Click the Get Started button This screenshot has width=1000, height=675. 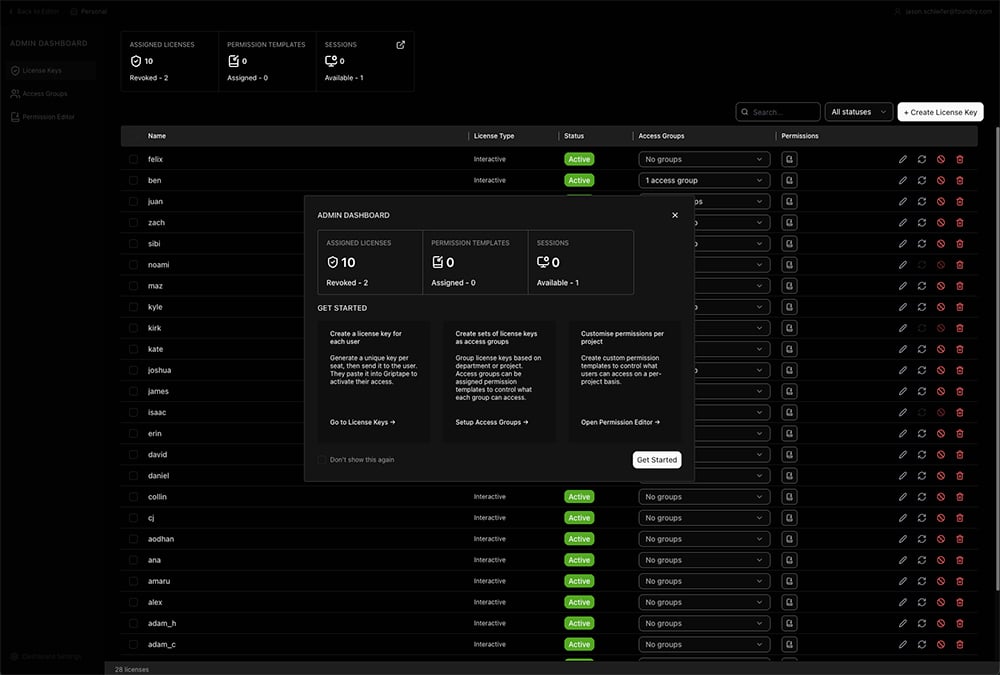[657, 460]
